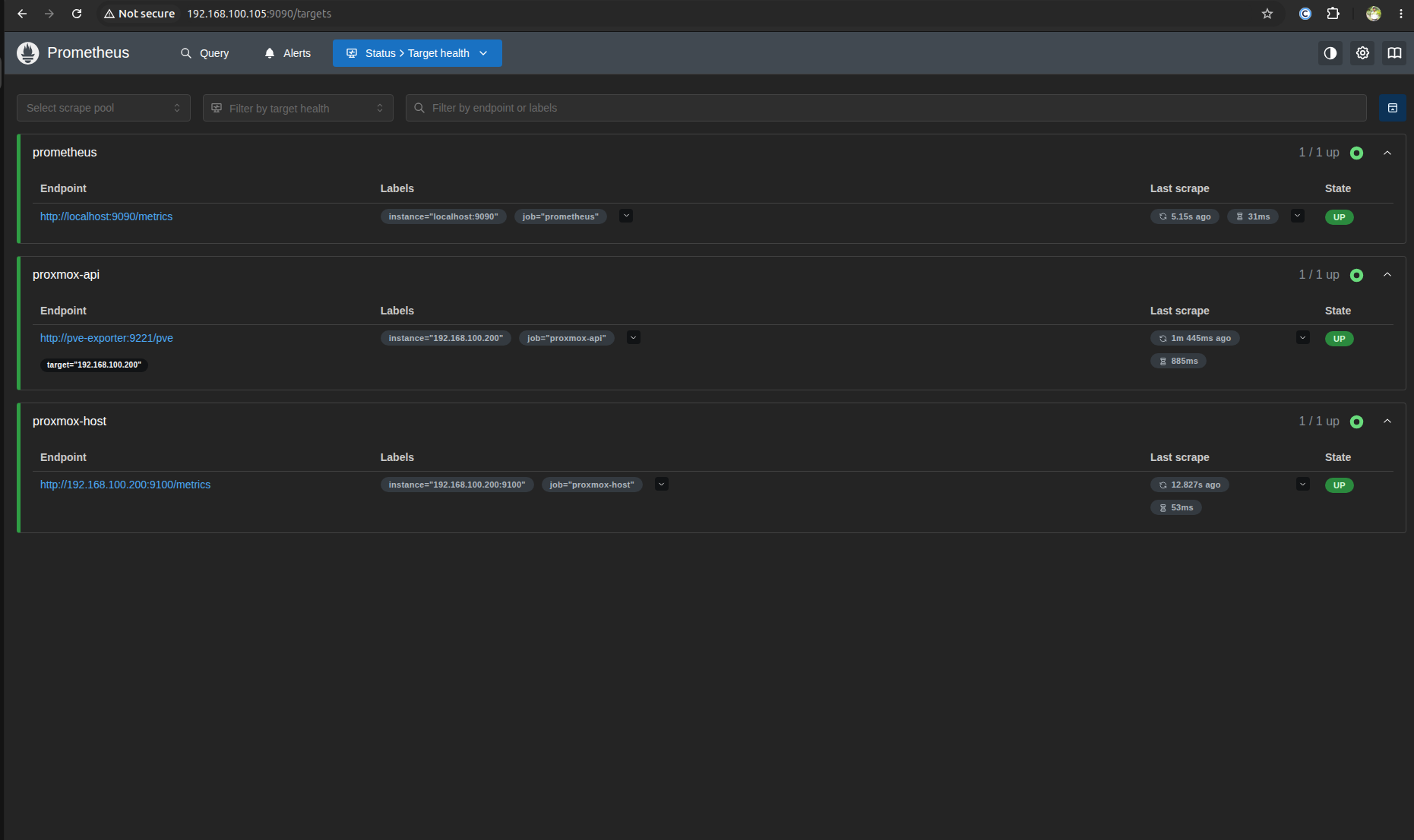
Task: Click the instance="192.168.100.200:9100" label badge
Action: [x=457, y=485]
